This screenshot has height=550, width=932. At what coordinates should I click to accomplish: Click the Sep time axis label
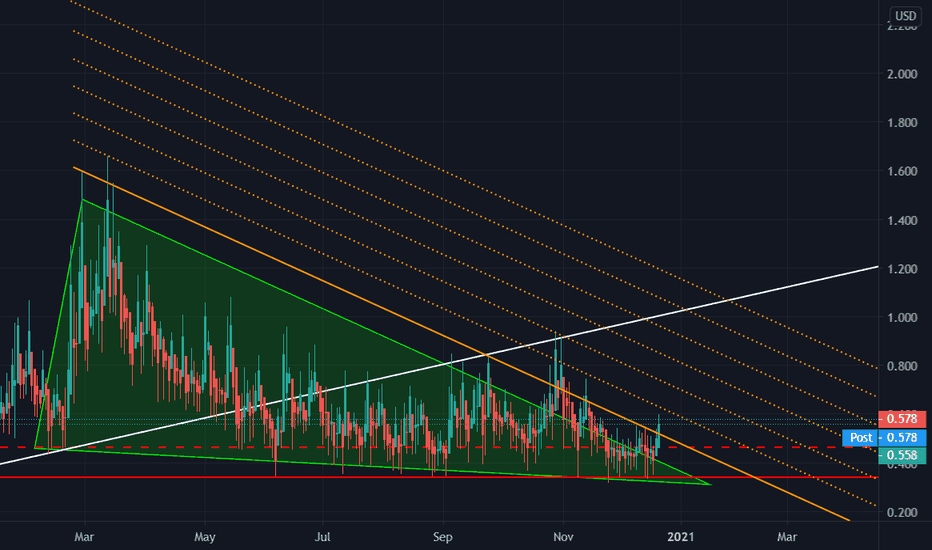pyautogui.click(x=443, y=537)
